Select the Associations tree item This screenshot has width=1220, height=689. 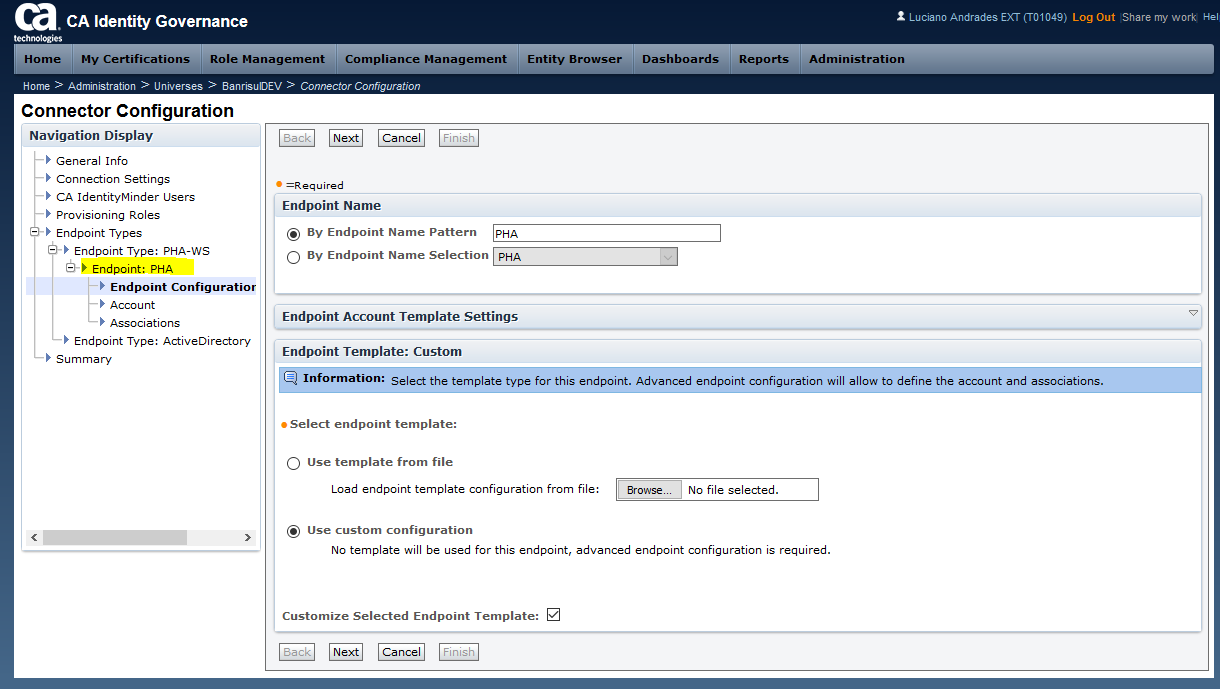tap(145, 322)
